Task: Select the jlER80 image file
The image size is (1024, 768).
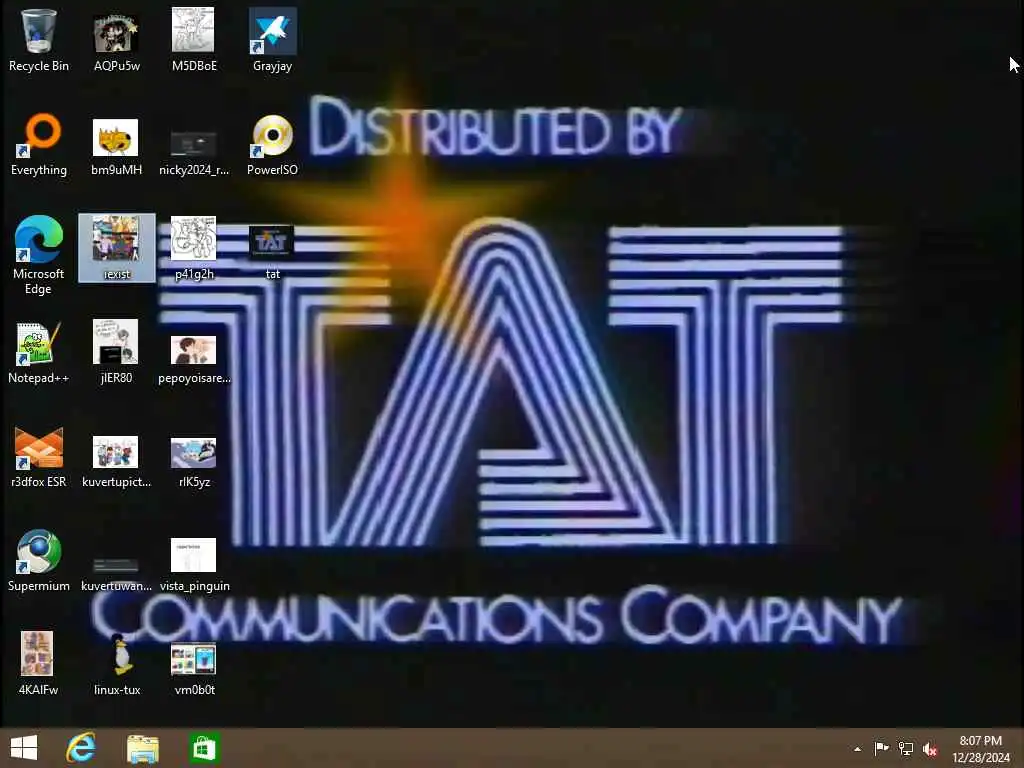Action: (116, 352)
